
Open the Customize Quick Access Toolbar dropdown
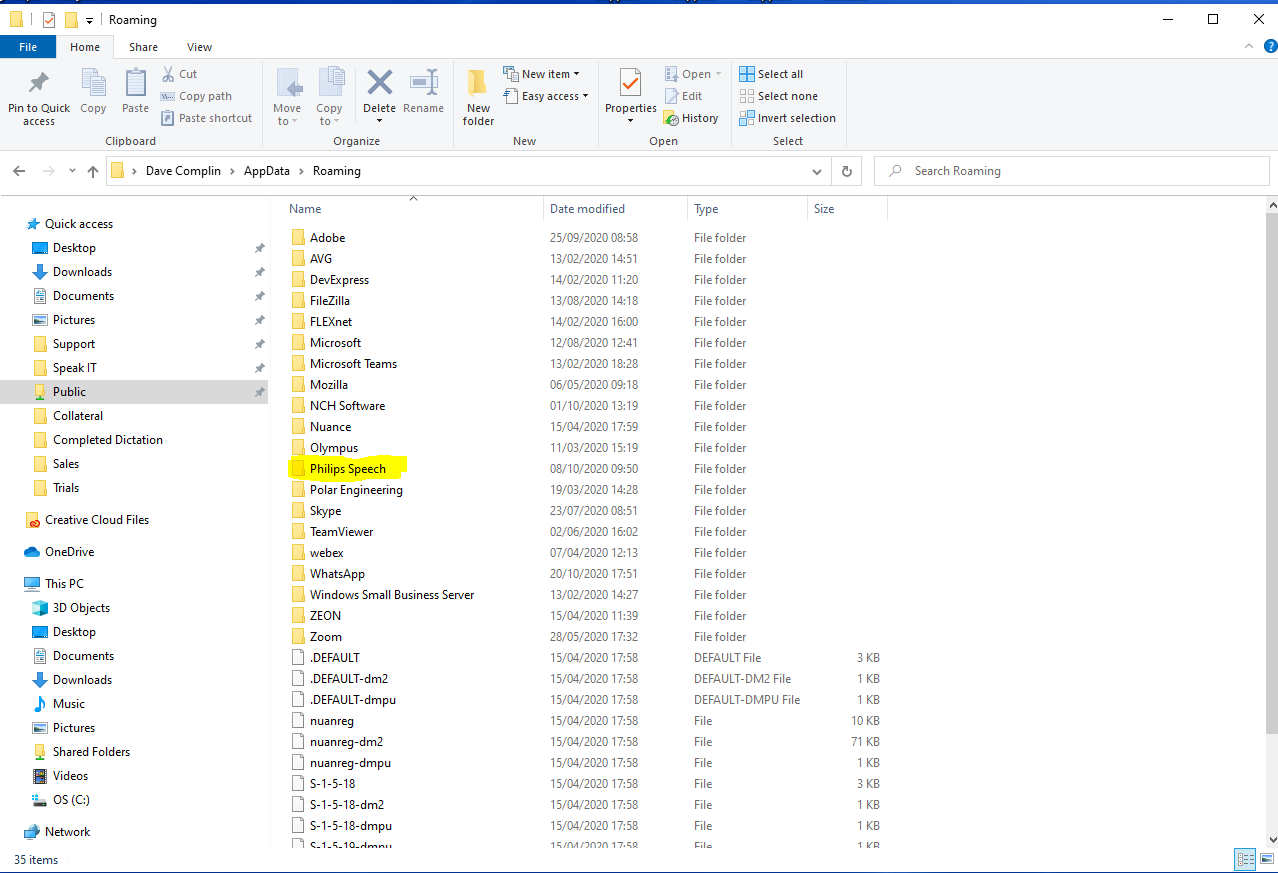[x=90, y=20]
